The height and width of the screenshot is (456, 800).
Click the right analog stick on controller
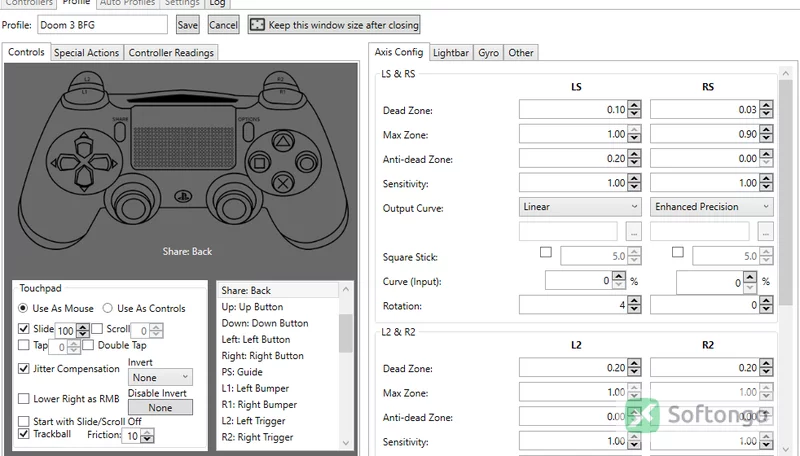pos(234,206)
